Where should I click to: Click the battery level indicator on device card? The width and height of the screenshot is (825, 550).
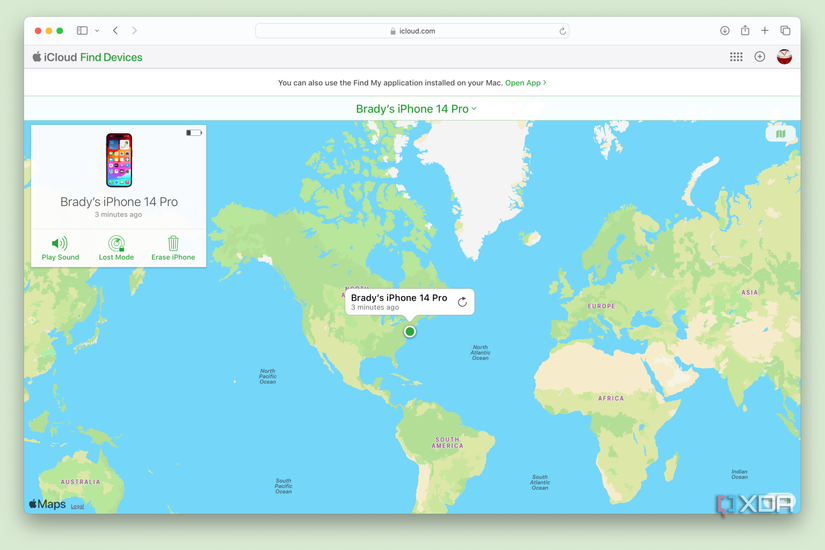pyautogui.click(x=194, y=133)
